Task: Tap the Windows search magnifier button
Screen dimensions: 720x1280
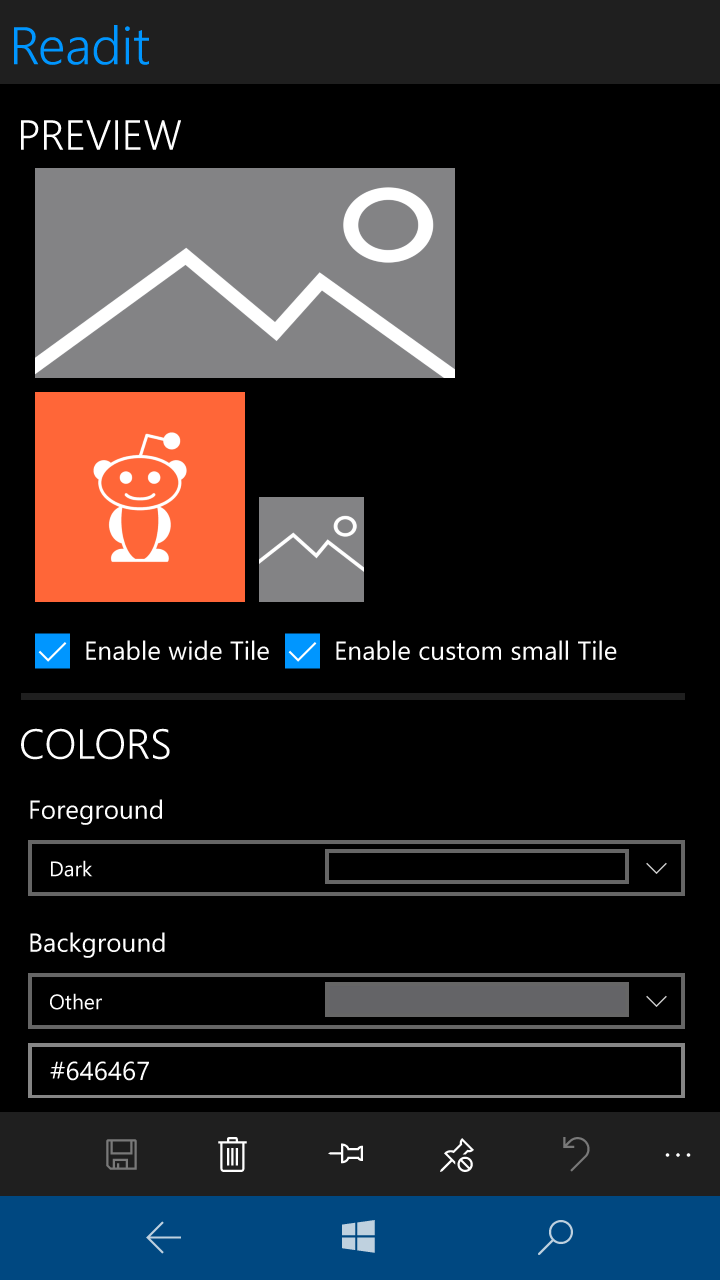Action: (555, 1237)
